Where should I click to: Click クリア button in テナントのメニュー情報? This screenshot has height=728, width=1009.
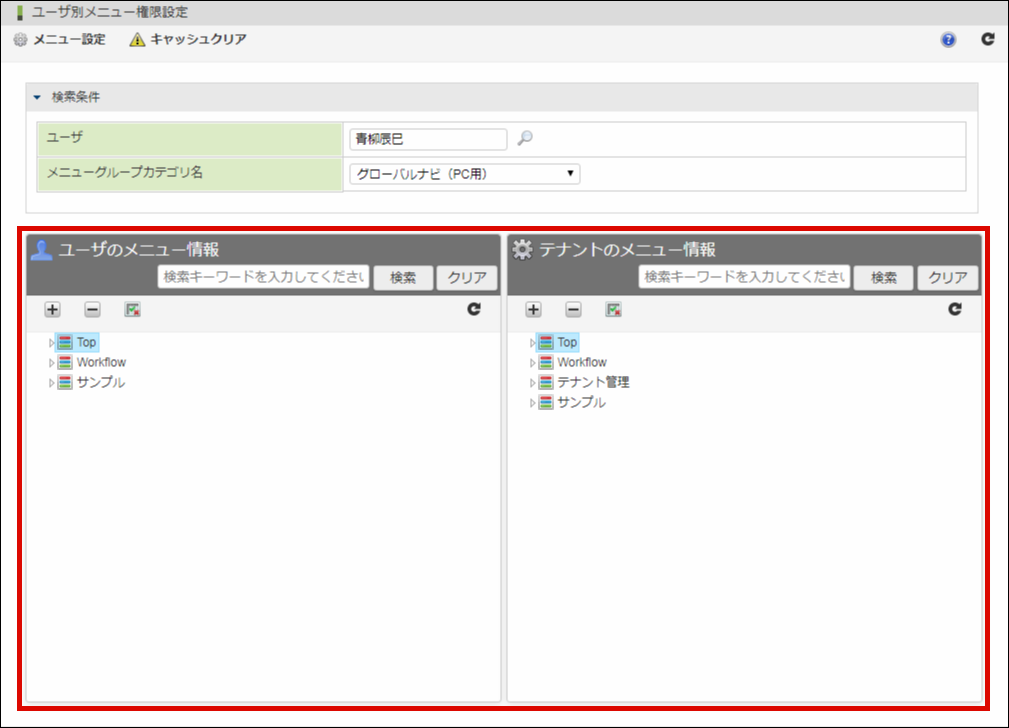tap(947, 277)
